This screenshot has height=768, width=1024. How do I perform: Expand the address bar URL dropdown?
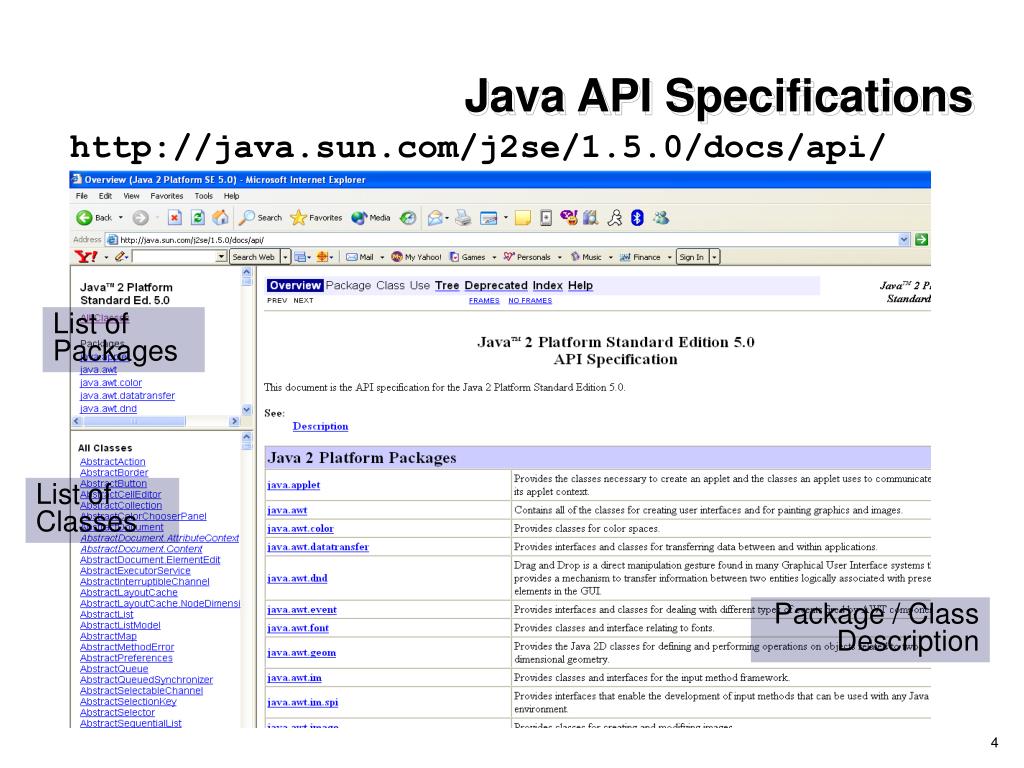(x=904, y=240)
